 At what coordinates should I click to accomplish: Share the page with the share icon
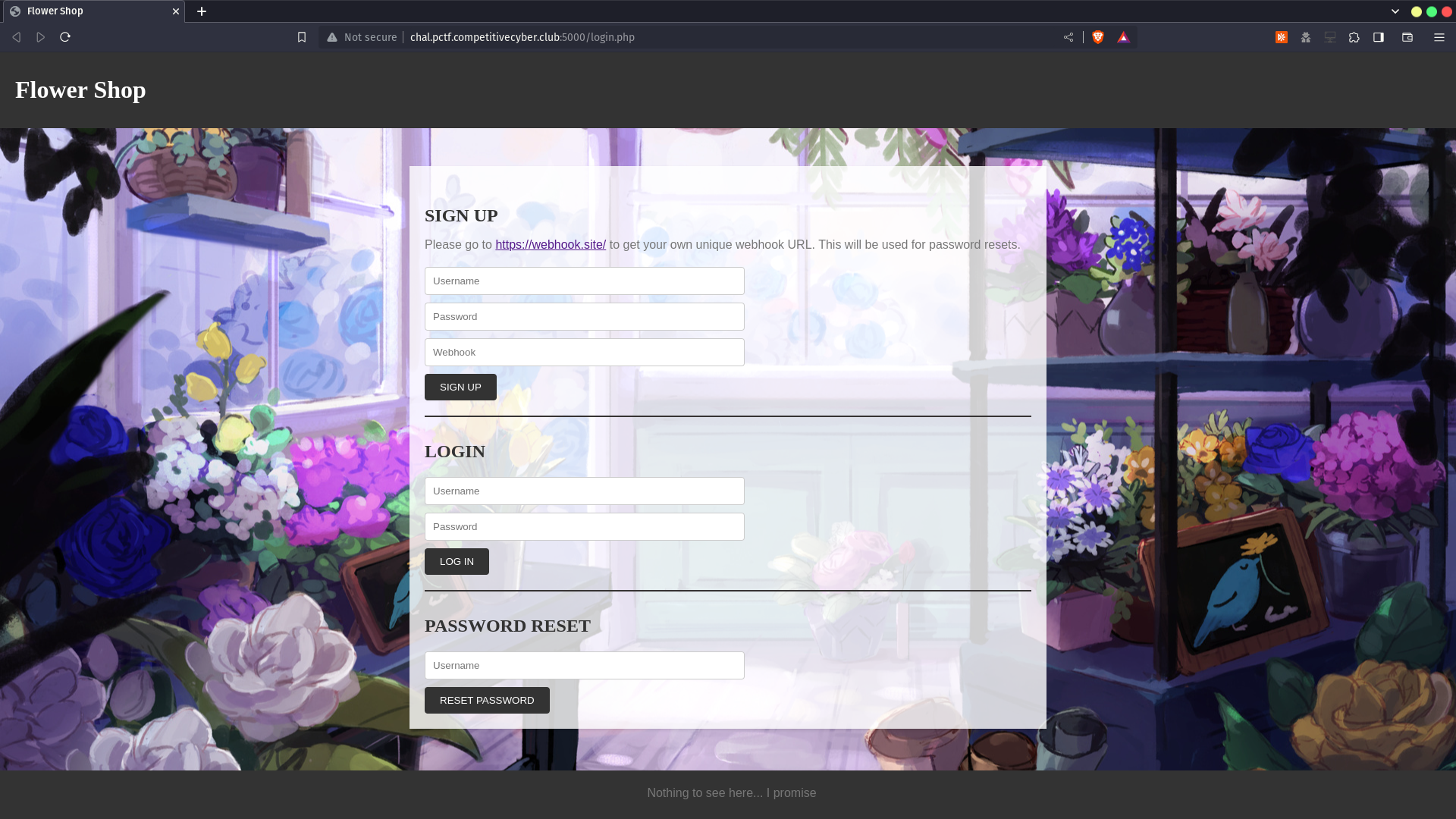[1068, 37]
